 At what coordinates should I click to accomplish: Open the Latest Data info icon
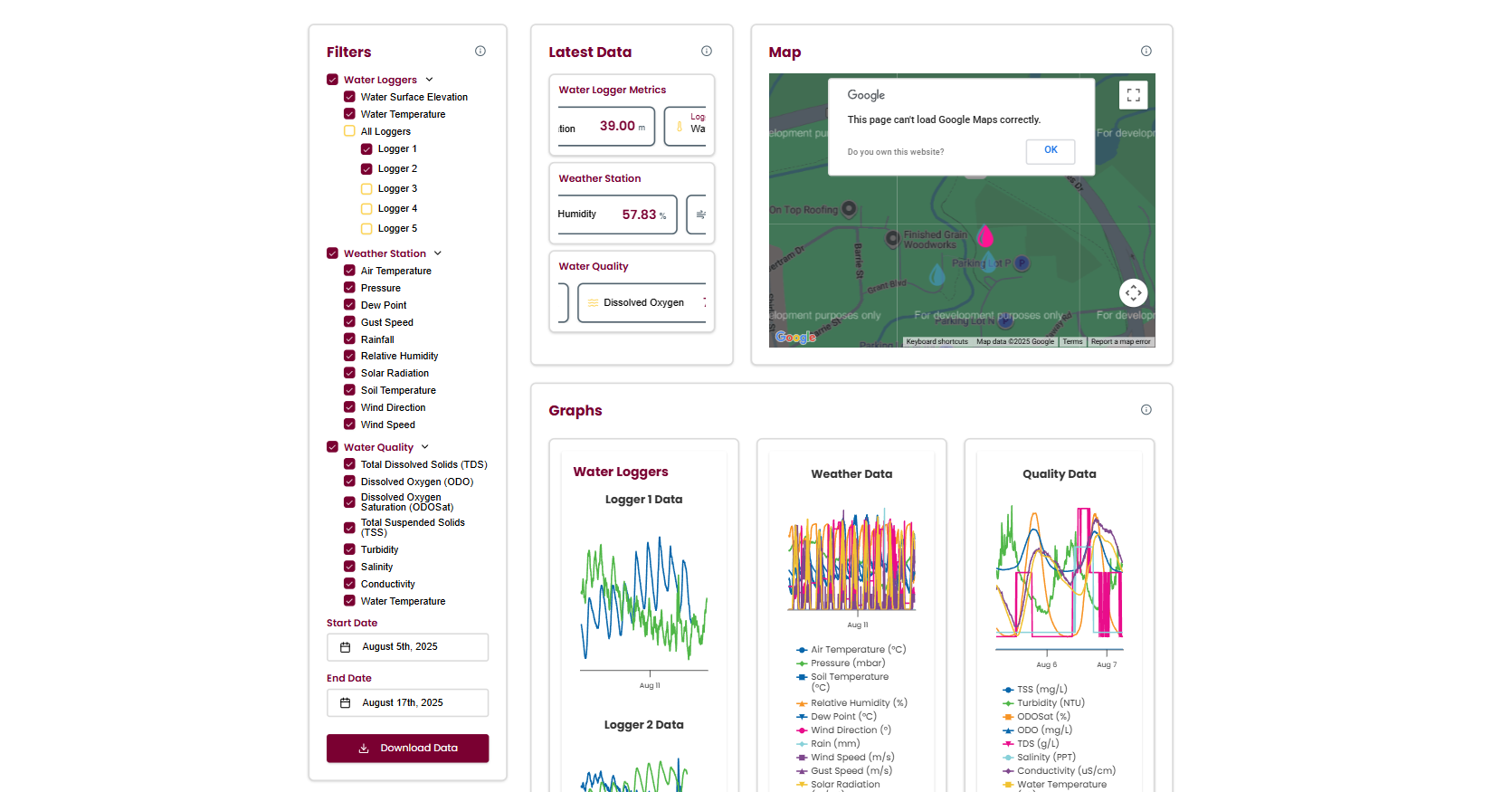coord(707,52)
